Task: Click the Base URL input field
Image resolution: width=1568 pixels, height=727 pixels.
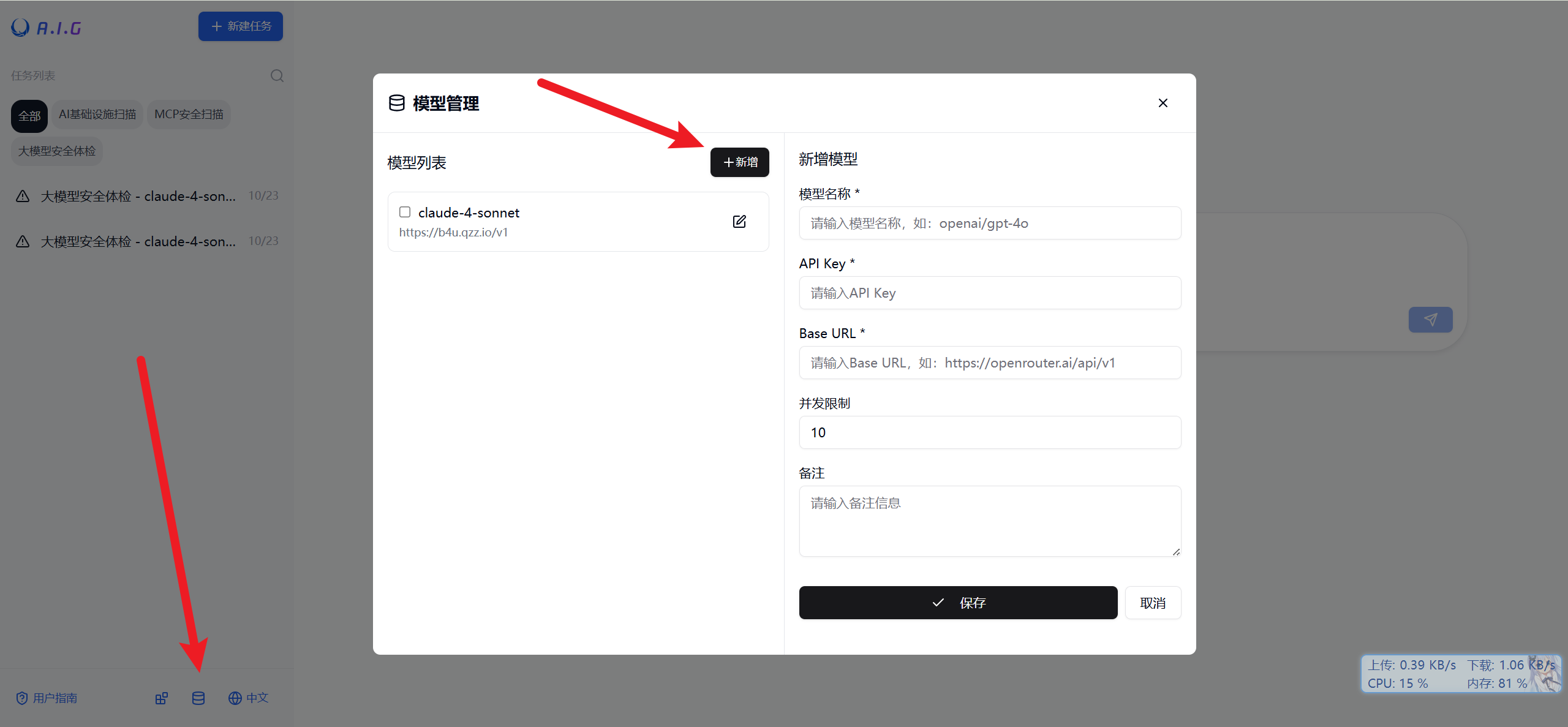Action: [x=990, y=363]
